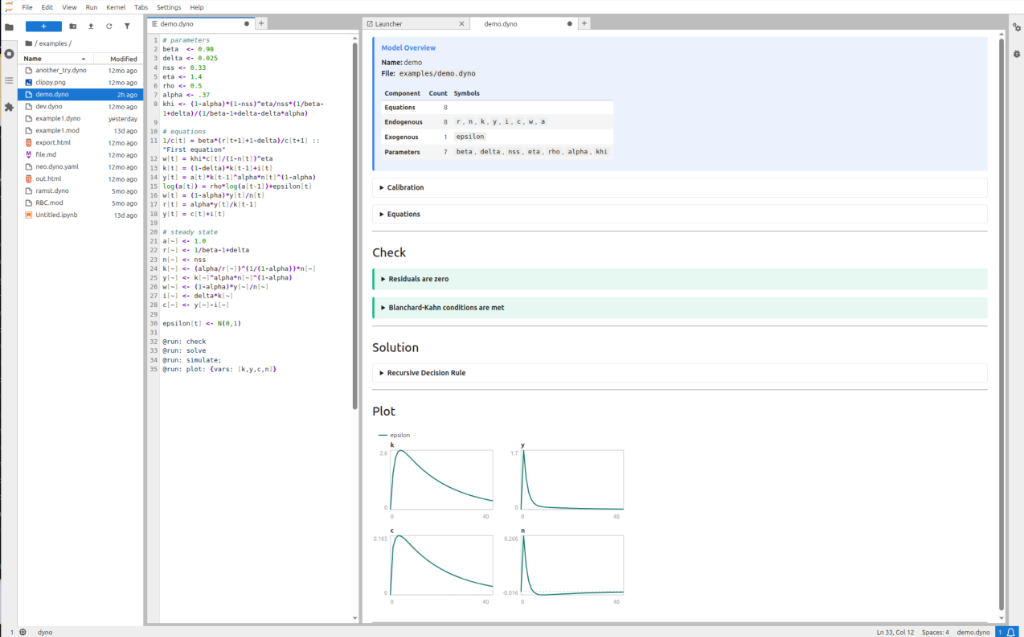Add a new tab beside the left demo.dyno tab
Image resolution: width=1024 pixels, height=637 pixels.
click(261, 23)
